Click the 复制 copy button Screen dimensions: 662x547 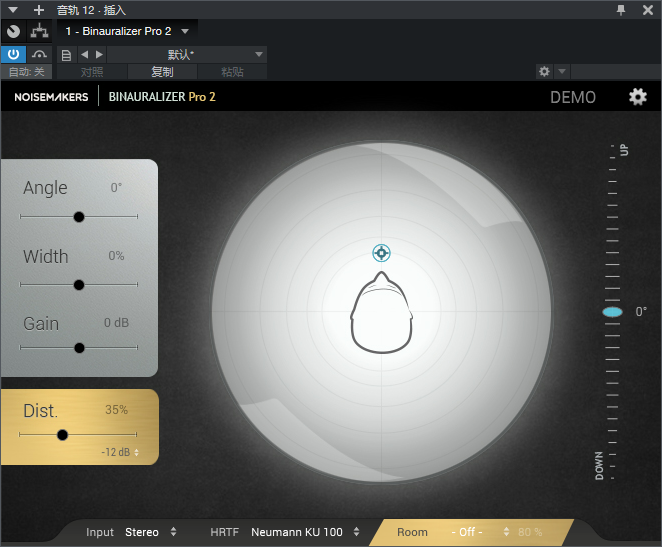[162, 72]
